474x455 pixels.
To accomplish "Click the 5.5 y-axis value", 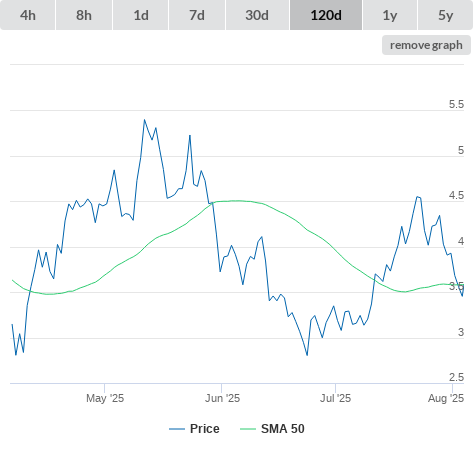I will [x=456, y=104].
